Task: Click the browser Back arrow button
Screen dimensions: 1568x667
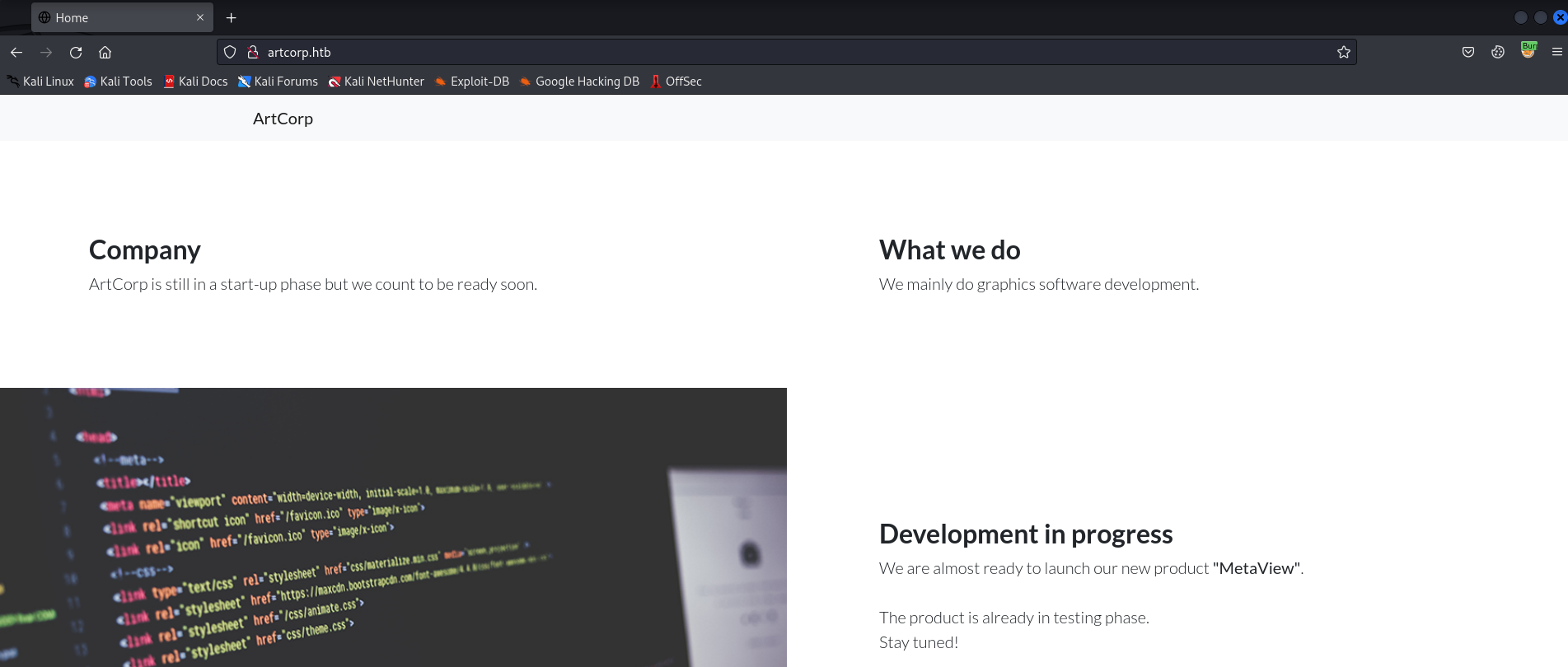Action: coord(16,53)
